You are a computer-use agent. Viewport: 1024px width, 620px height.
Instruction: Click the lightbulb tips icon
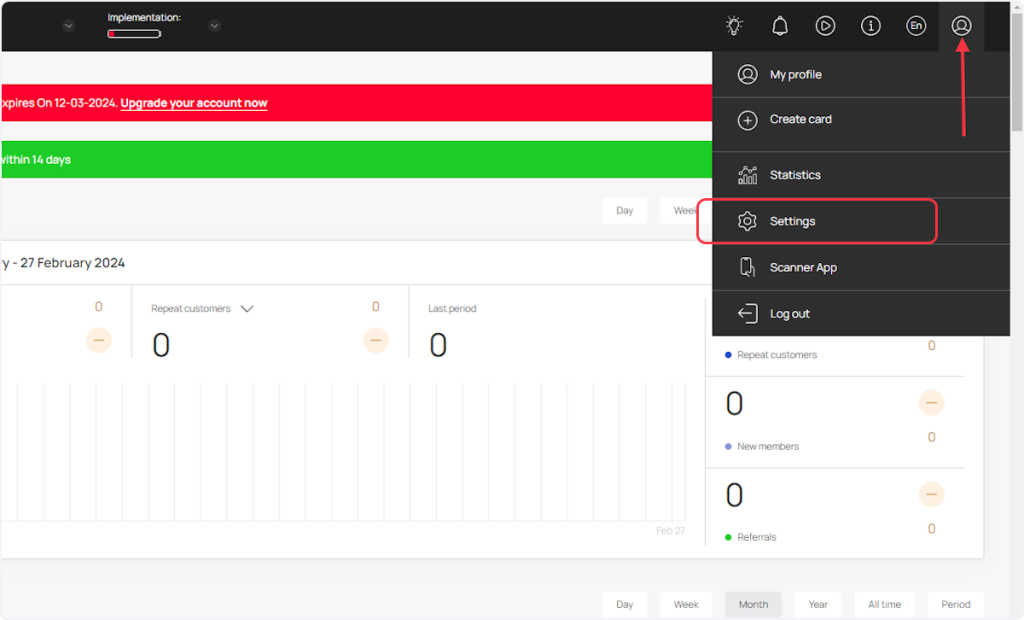[x=735, y=26]
